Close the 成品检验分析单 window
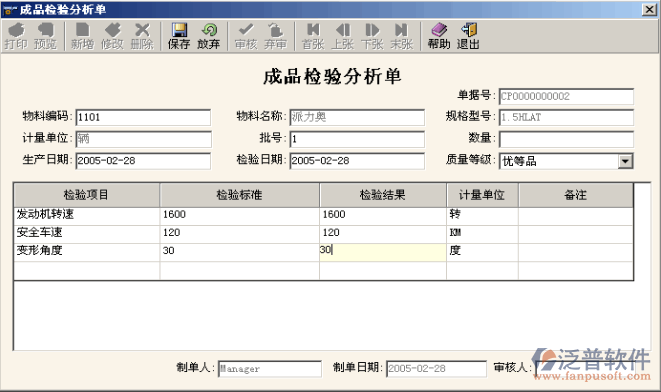661x392 pixels. (649, 9)
